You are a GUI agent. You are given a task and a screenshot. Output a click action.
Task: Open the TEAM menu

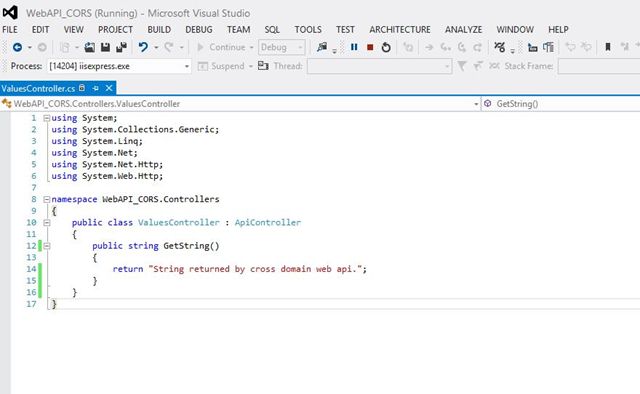click(x=239, y=30)
